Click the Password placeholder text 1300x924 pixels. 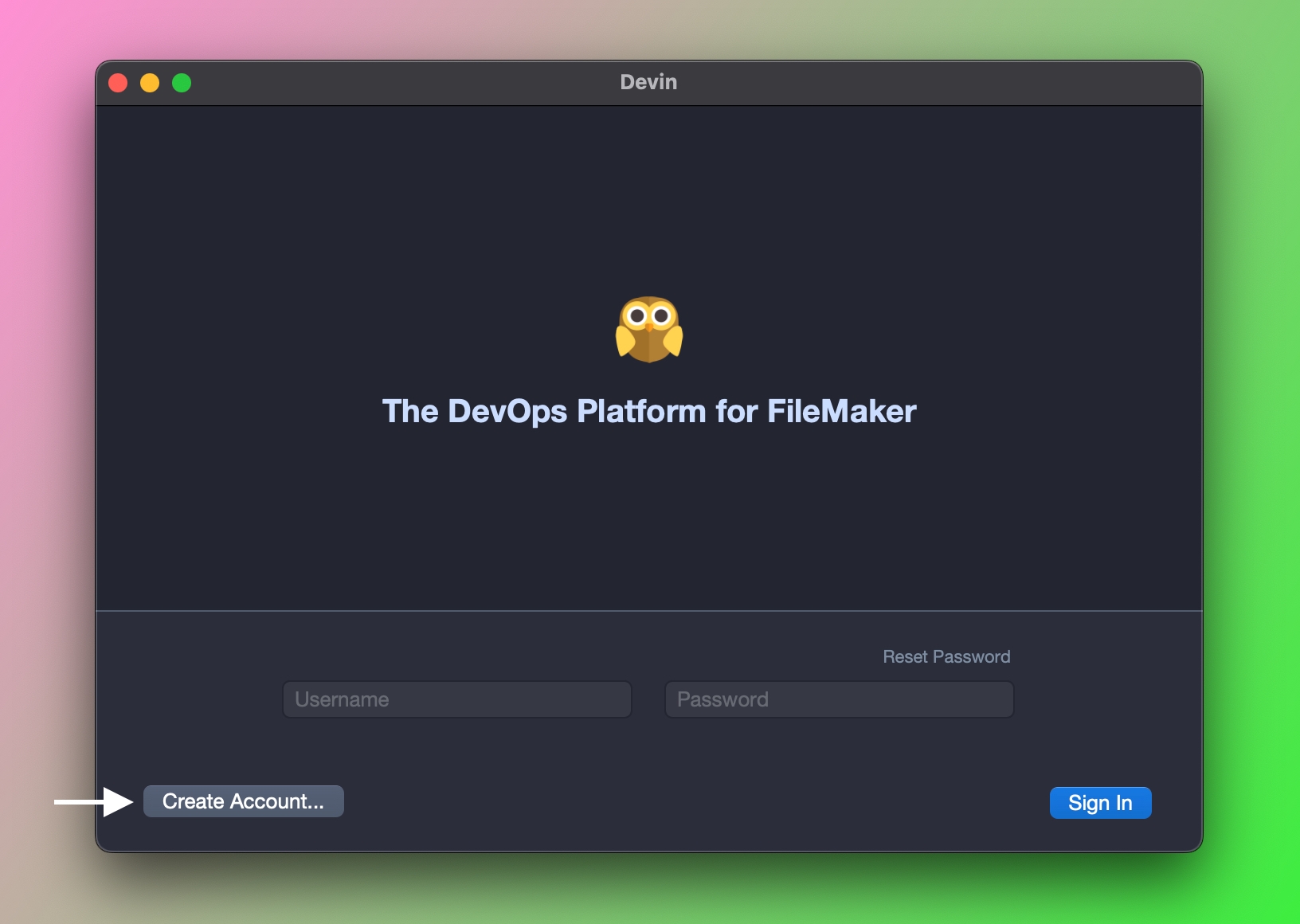tap(722, 699)
